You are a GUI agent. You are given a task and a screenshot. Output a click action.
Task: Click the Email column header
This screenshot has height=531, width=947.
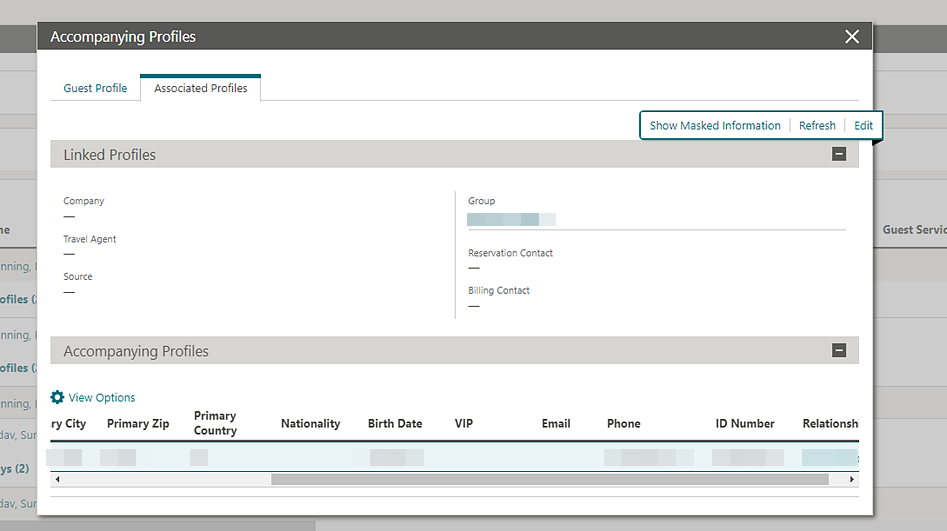pyautogui.click(x=556, y=423)
